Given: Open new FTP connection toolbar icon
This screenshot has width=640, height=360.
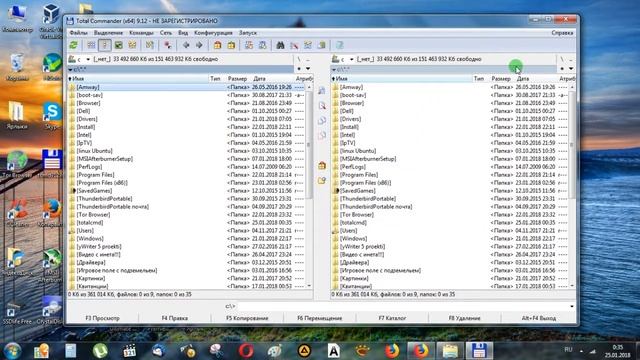Looking at the screenshot, I should pos(262,45).
